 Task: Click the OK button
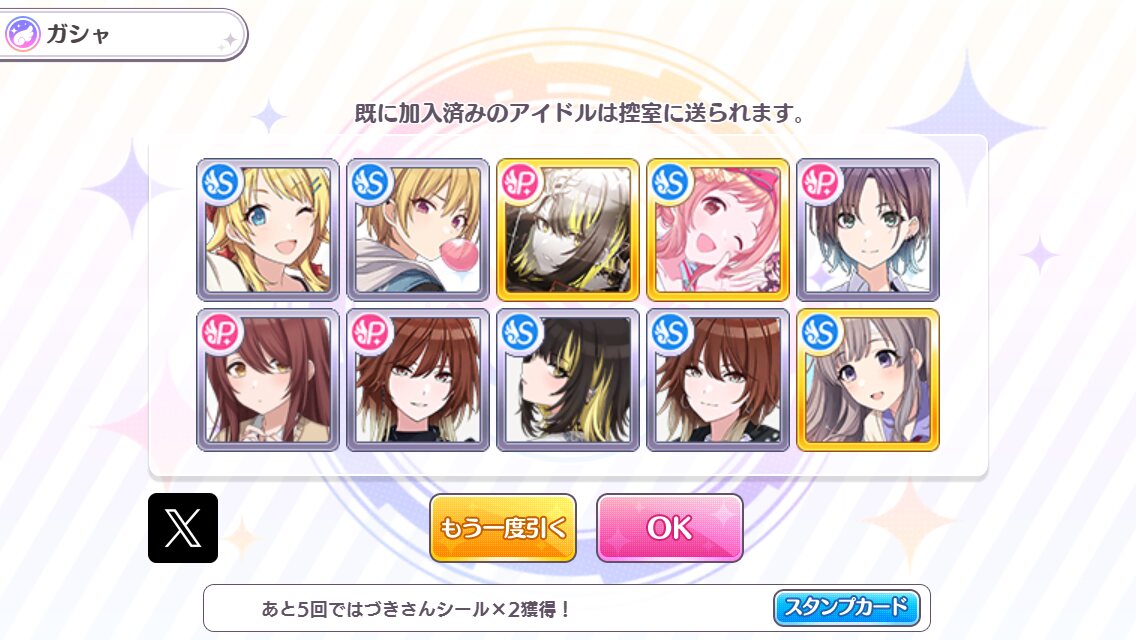tap(669, 528)
